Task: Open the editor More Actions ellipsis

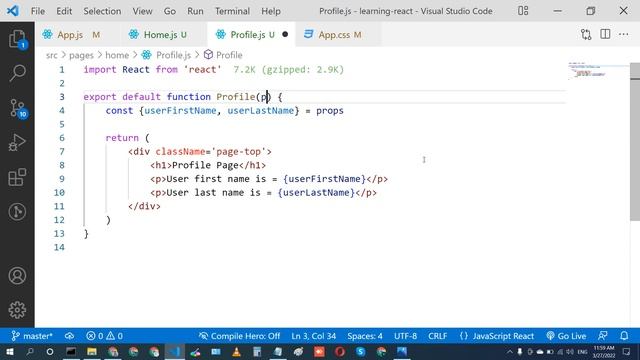Action: (x=624, y=34)
